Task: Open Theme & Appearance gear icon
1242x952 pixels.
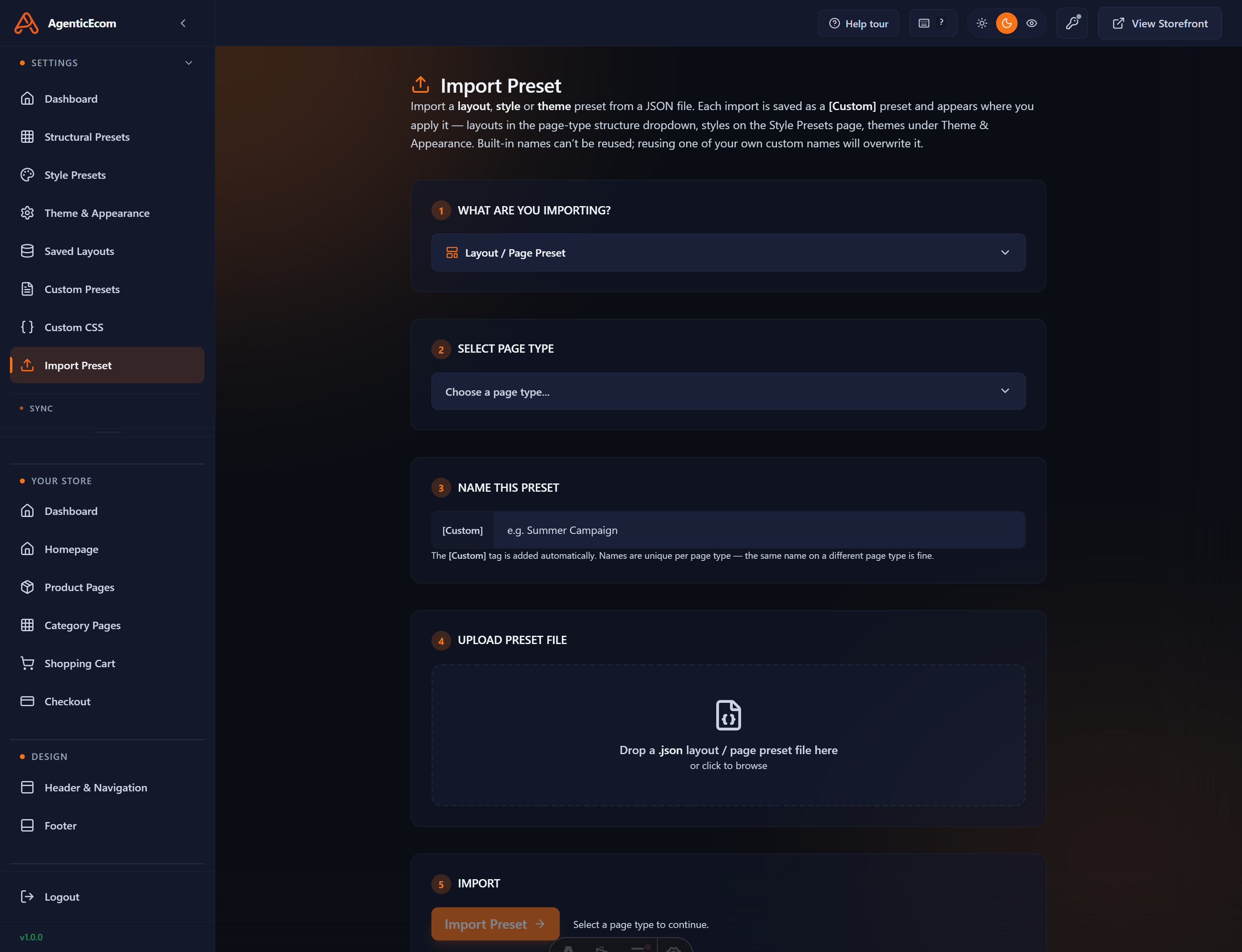Action: 27,212
